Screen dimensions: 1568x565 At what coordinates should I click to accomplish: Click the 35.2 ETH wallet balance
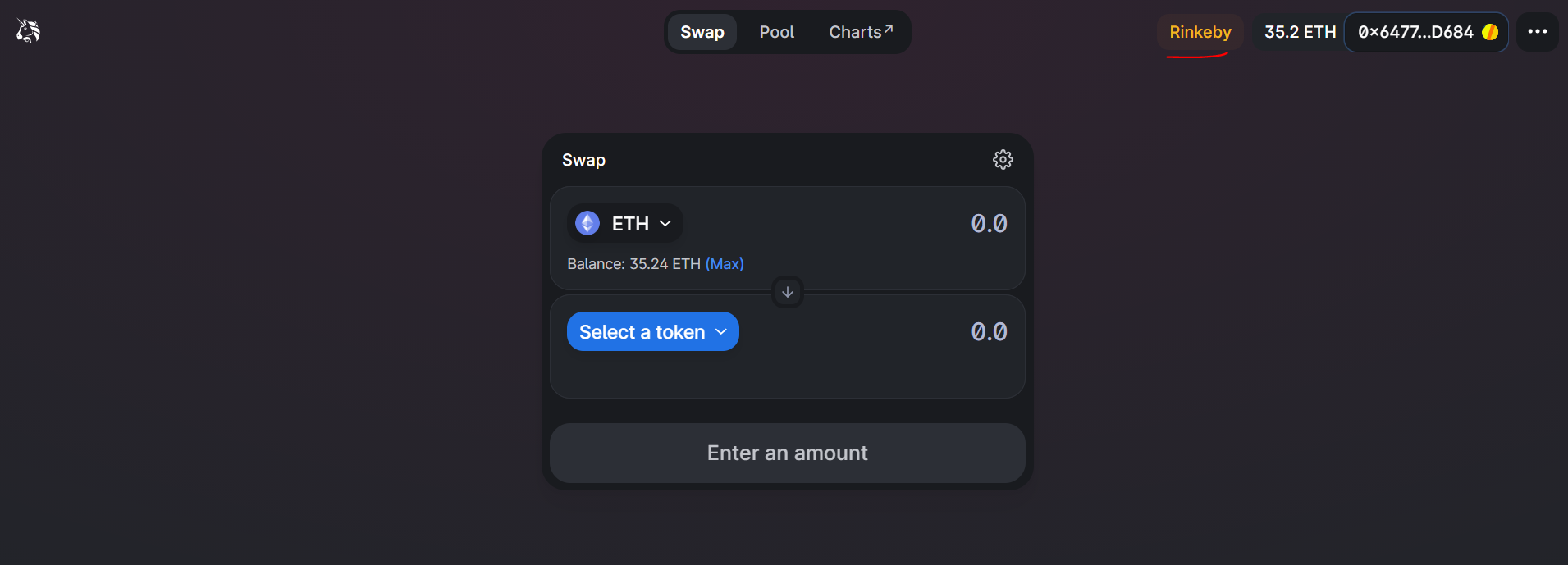tap(1300, 32)
